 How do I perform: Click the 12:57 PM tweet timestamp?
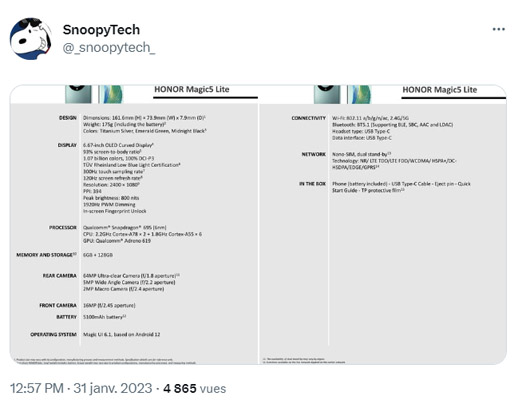[37, 388]
